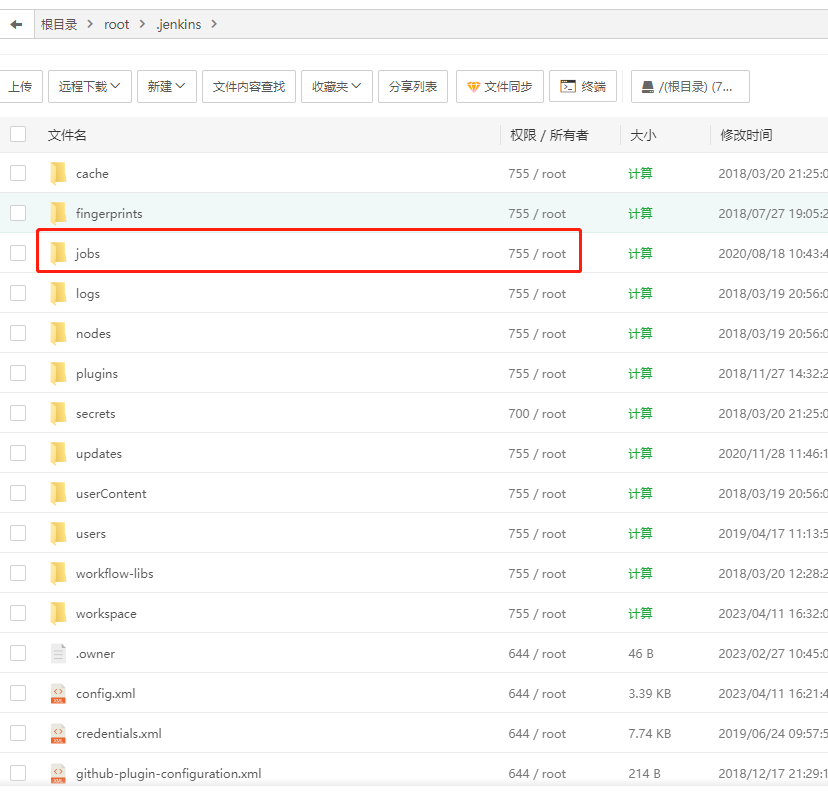Open the workflow-libs folder icon
The height and width of the screenshot is (795, 828).
pyautogui.click(x=58, y=573)
